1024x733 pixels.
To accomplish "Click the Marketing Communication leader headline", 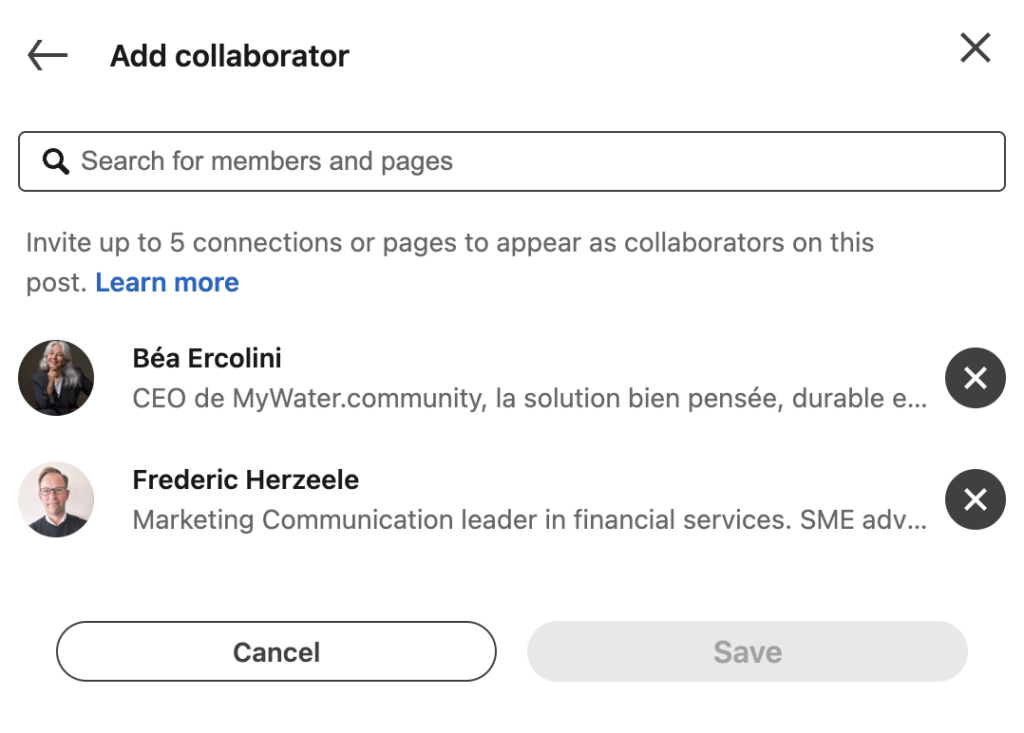I will (x=530, y=520).
